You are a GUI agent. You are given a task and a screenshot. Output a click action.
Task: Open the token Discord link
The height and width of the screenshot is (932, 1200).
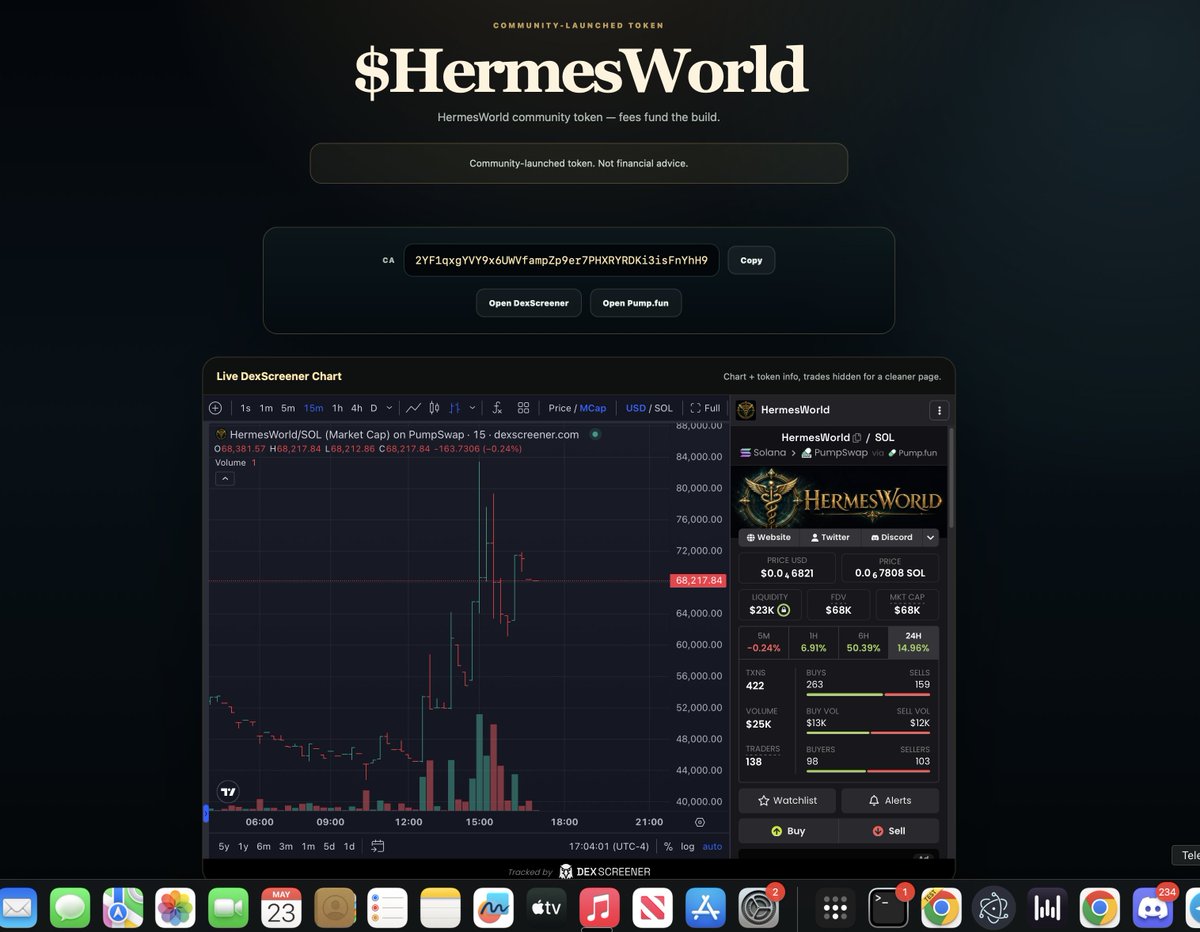pyautogui.click(x=891, y=537)
